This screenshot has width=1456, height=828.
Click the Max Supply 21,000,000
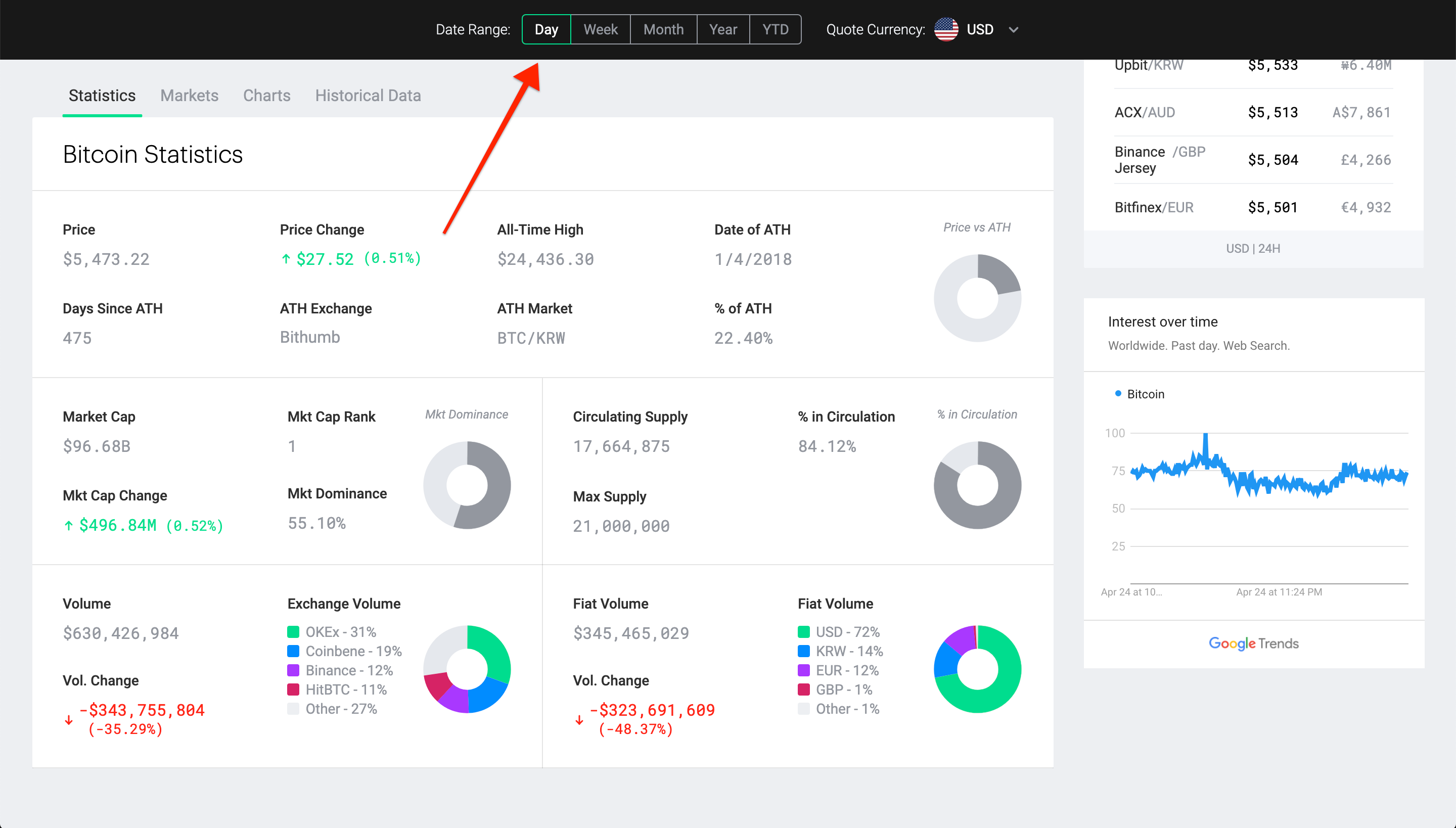(x=621, y=526)
